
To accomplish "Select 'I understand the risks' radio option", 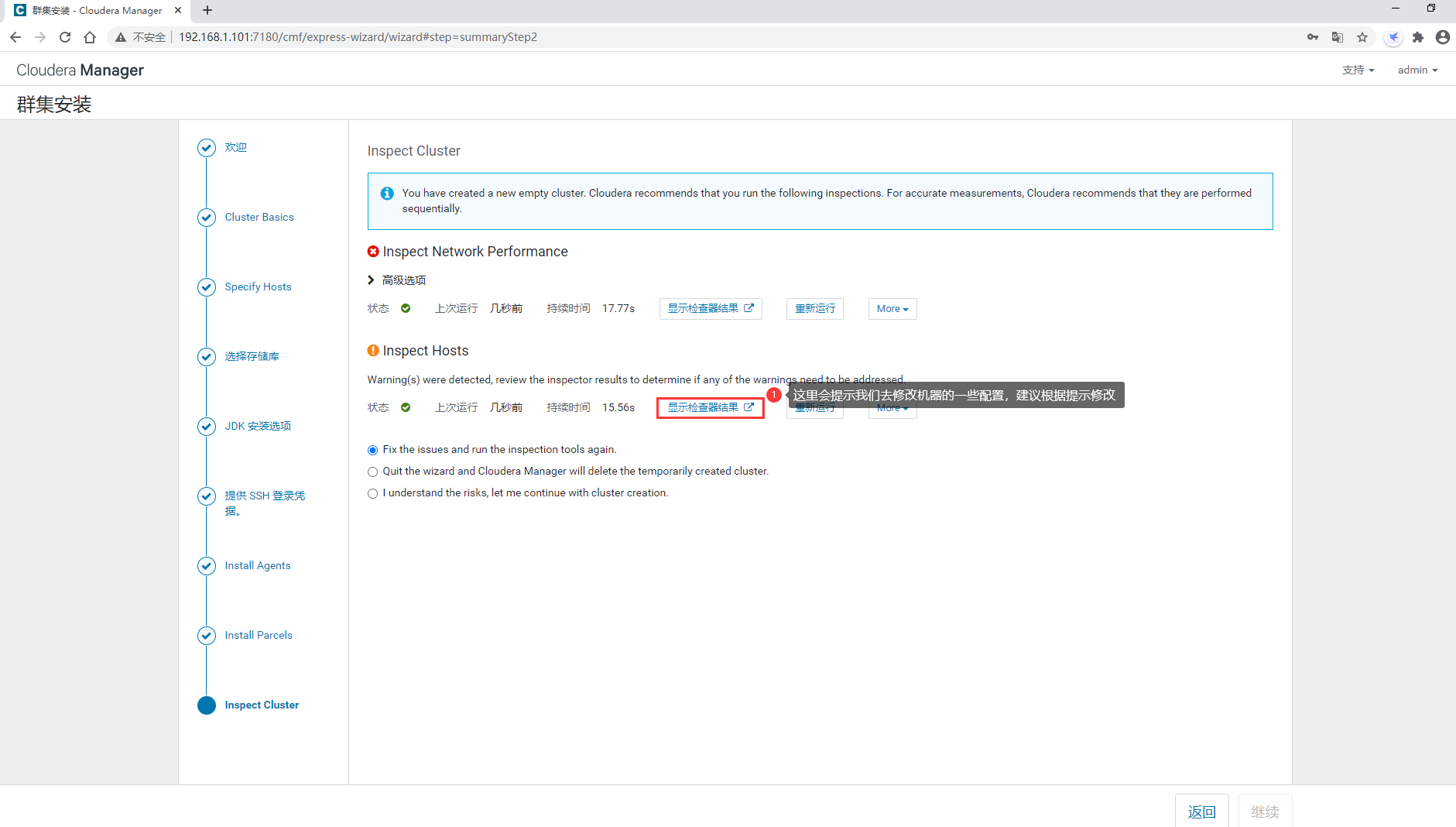I will [x=373, y=493].
